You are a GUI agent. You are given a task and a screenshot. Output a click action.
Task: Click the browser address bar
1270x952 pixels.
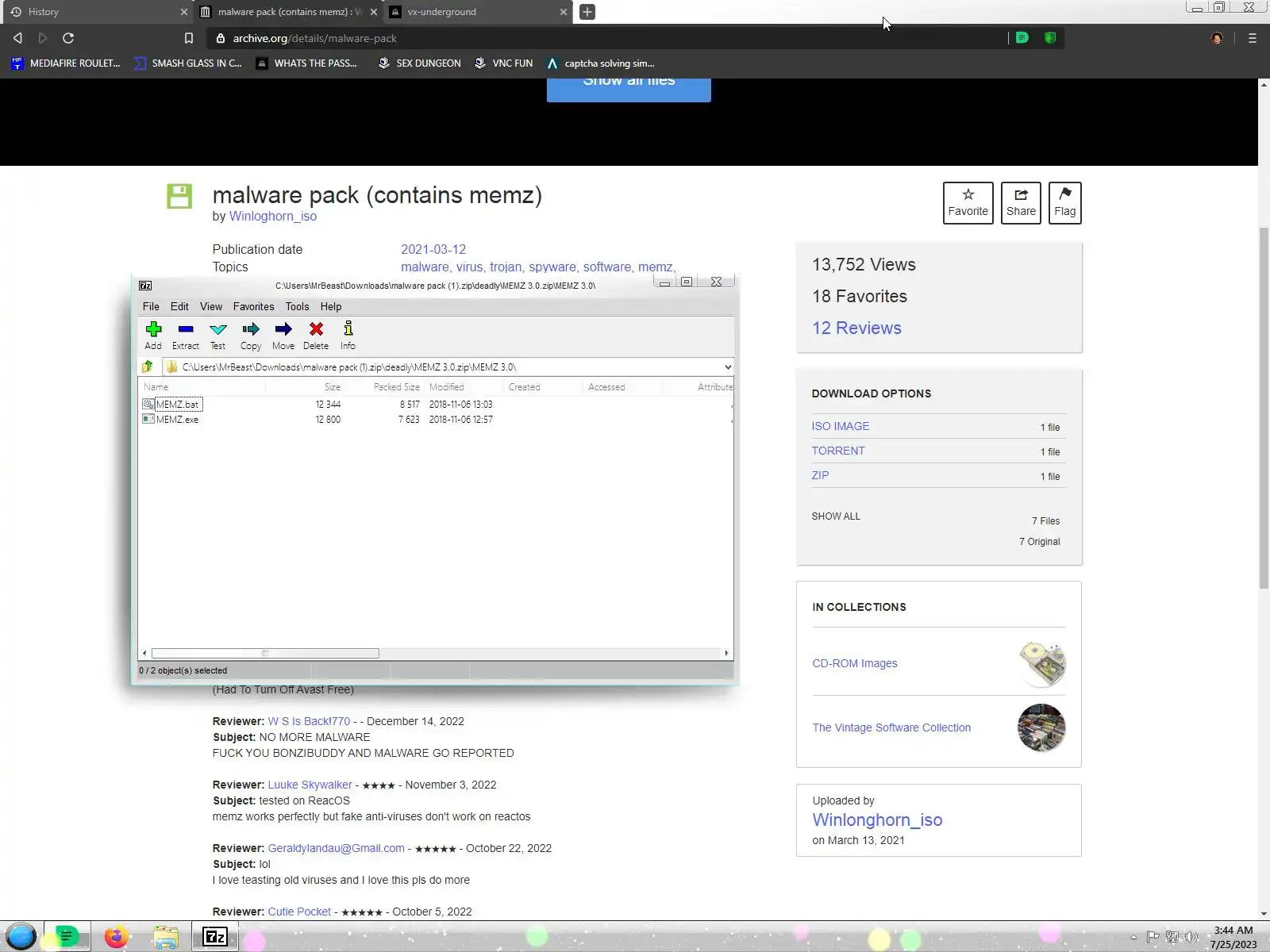coord(608,38)
